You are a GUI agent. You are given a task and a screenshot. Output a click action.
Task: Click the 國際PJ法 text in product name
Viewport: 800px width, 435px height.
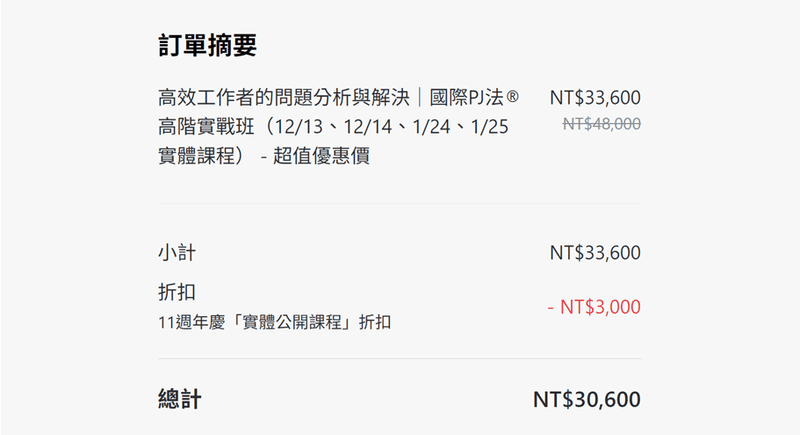tap(475, 98)
